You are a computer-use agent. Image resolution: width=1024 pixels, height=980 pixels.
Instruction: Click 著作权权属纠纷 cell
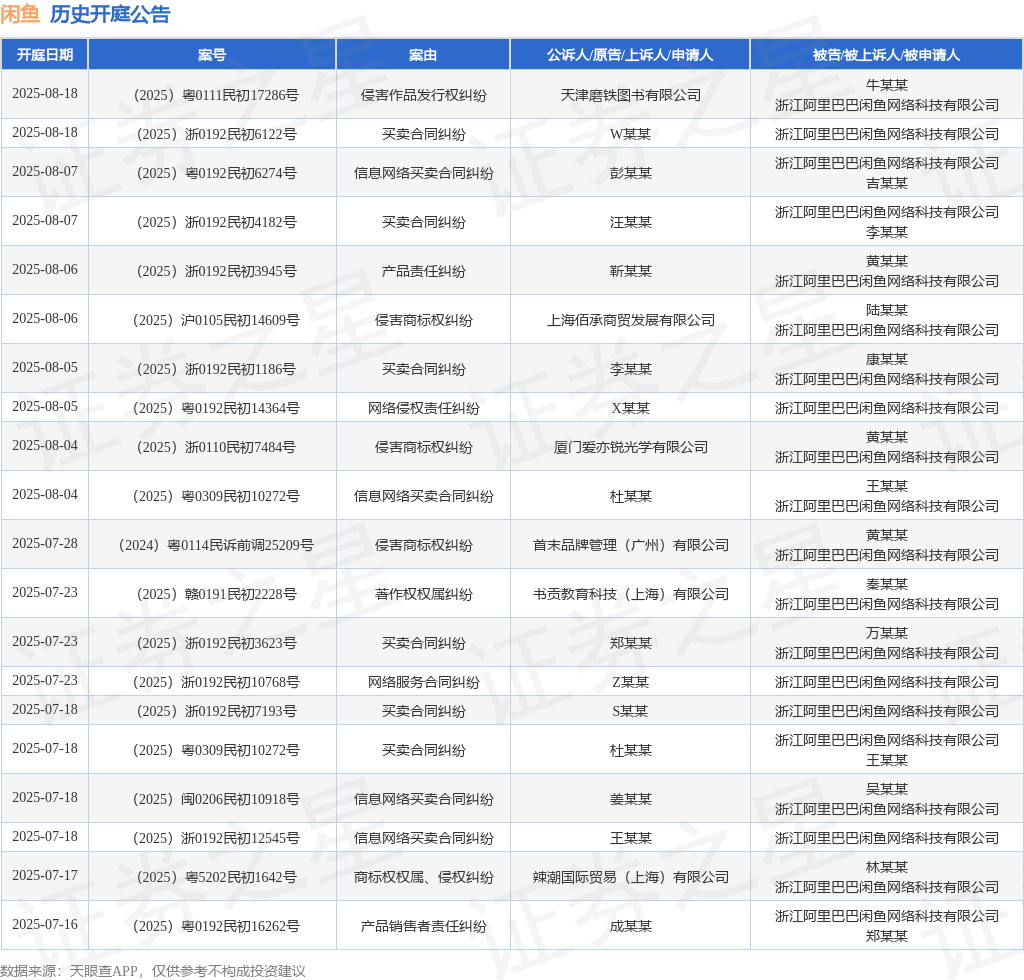pos(423,595)
